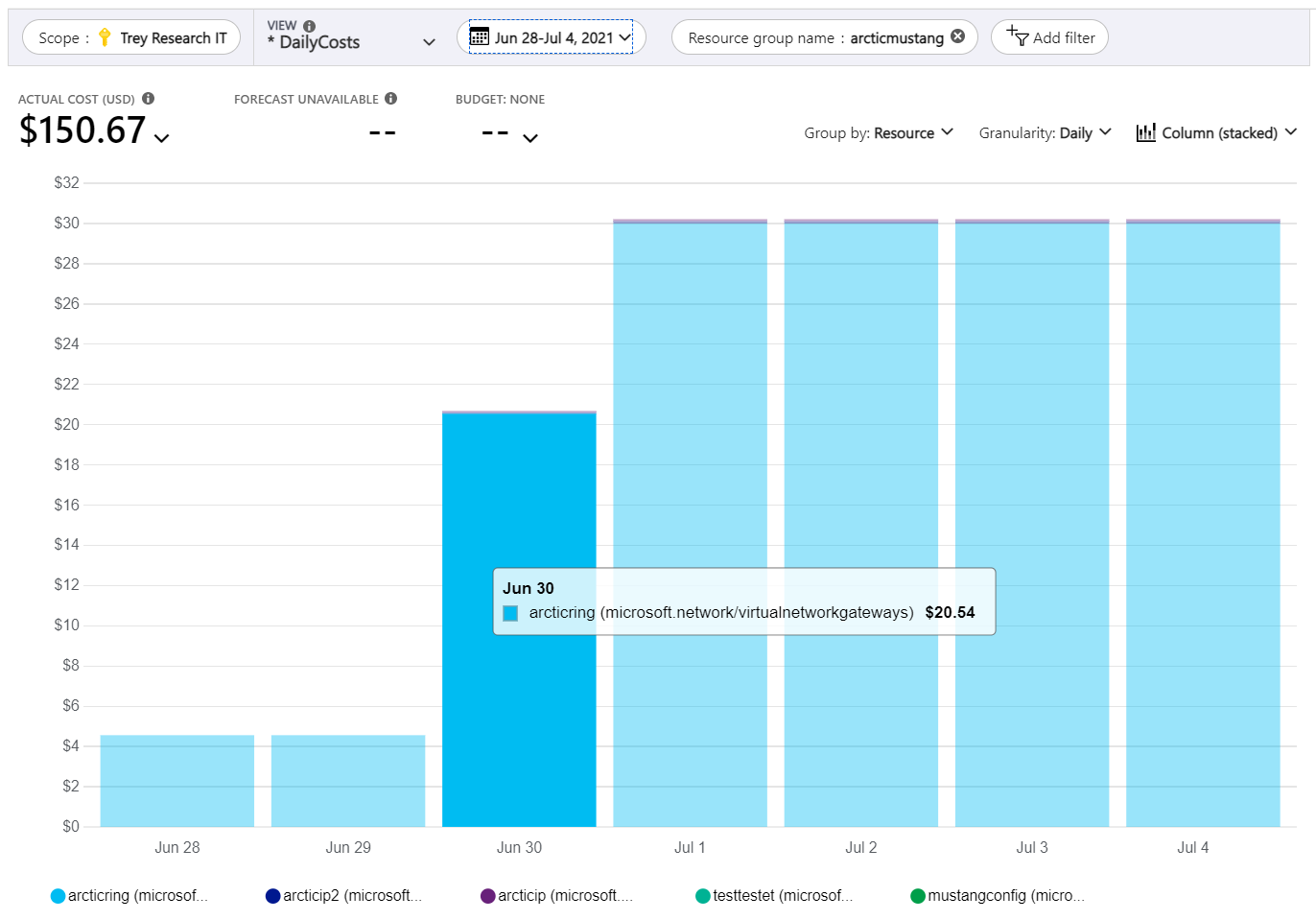Screen dimensions: 1316x920
Task: Click the purple arcticip legend color dot
Action: (x=487, y=895)
